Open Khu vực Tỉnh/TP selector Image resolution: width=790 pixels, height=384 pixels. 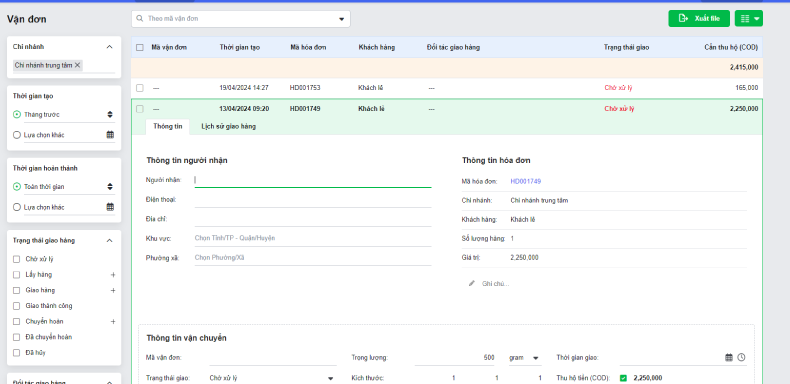[x=313, y=238]
